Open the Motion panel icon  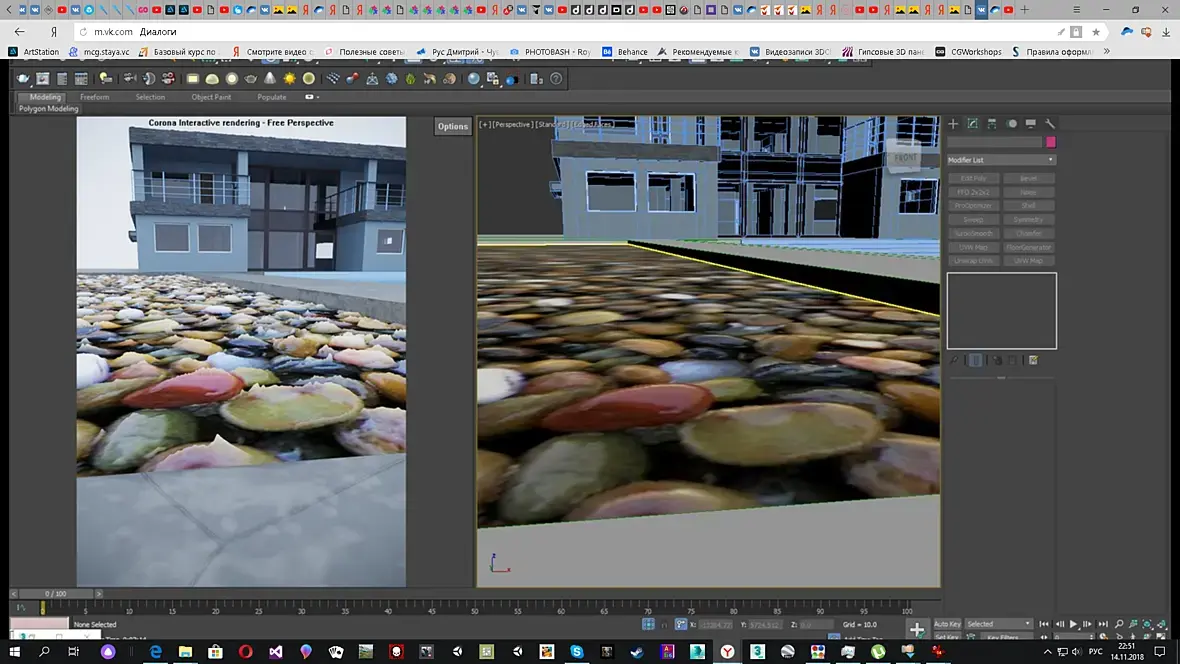click(1011, 124)
